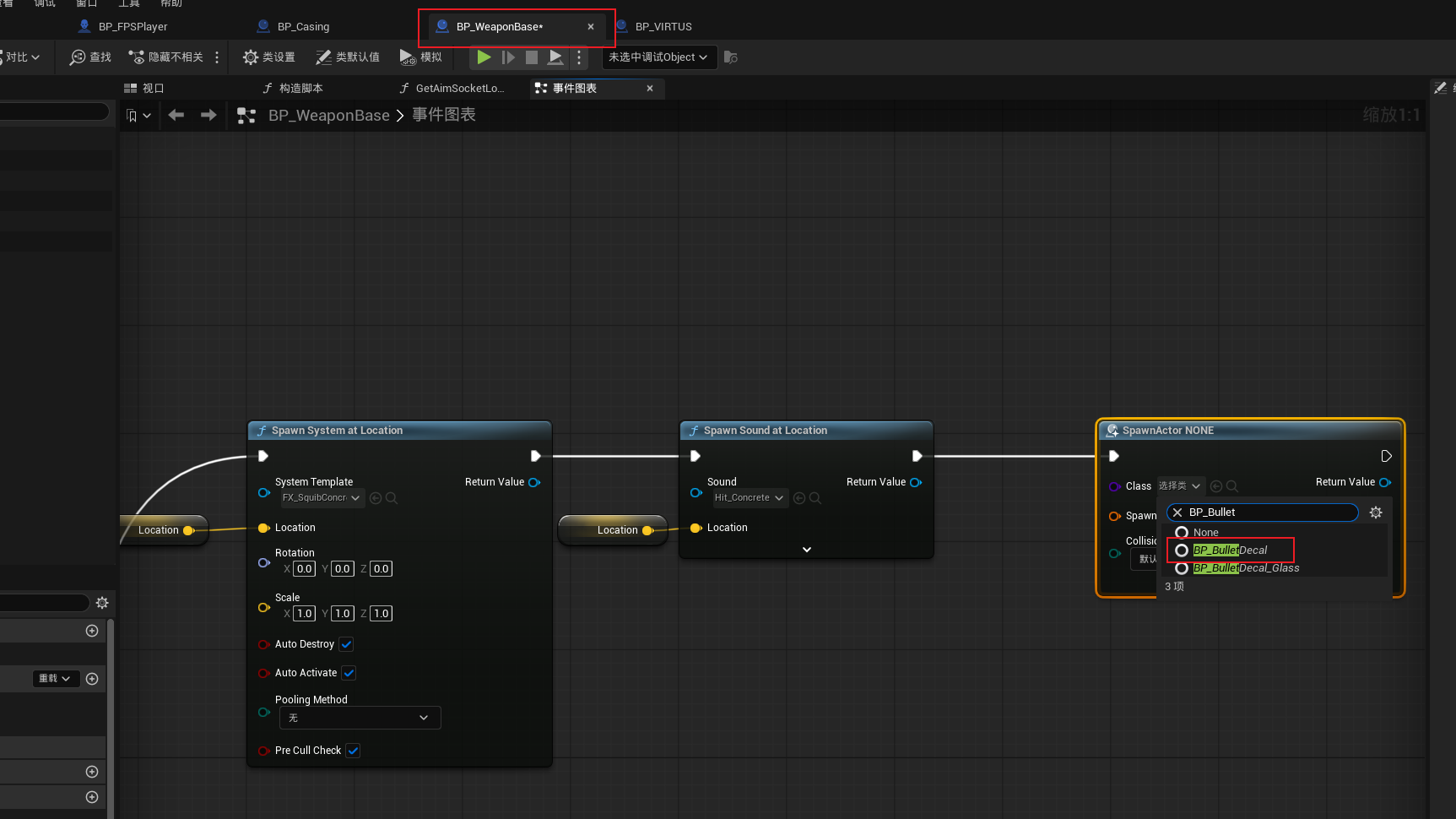Use selected class arrow on SpawnActor Class
Screen dimensions: 1456x819
[1216, 486]
